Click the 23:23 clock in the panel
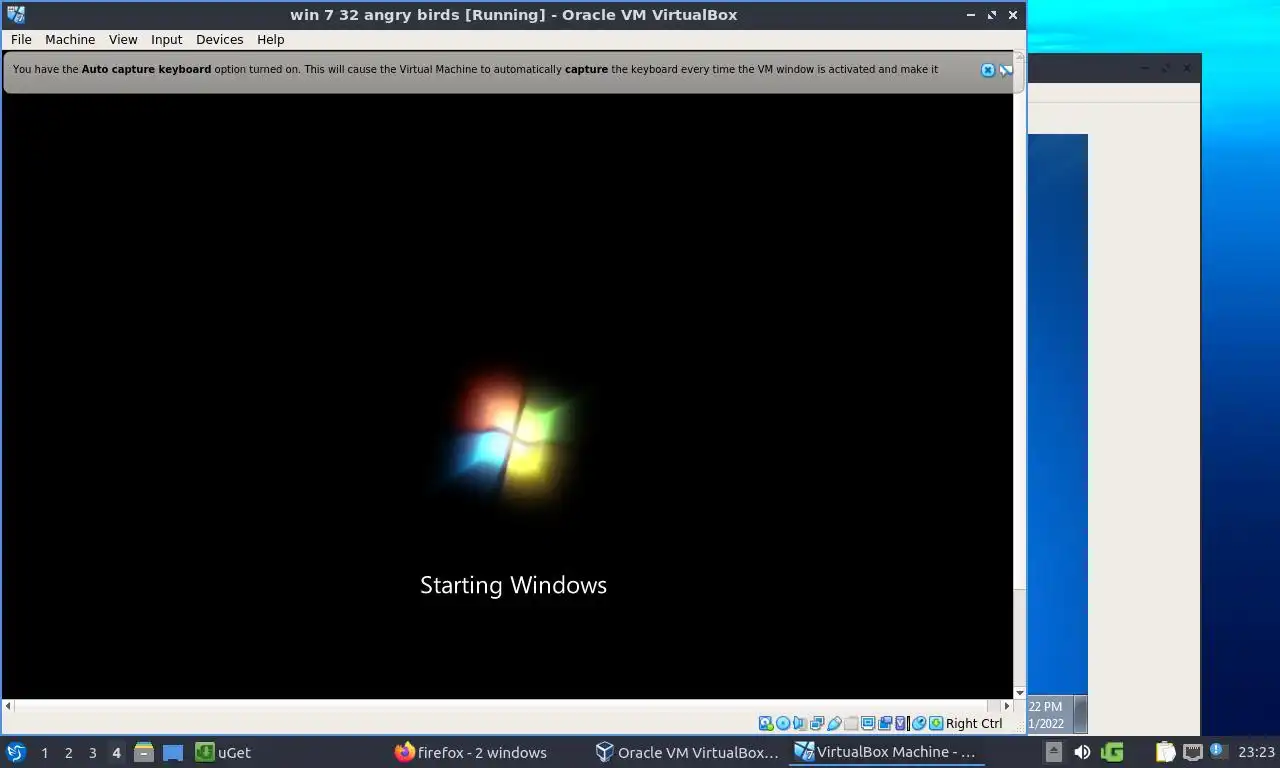This screenshot has width=1280, height=768. [x=1256, y=752]
